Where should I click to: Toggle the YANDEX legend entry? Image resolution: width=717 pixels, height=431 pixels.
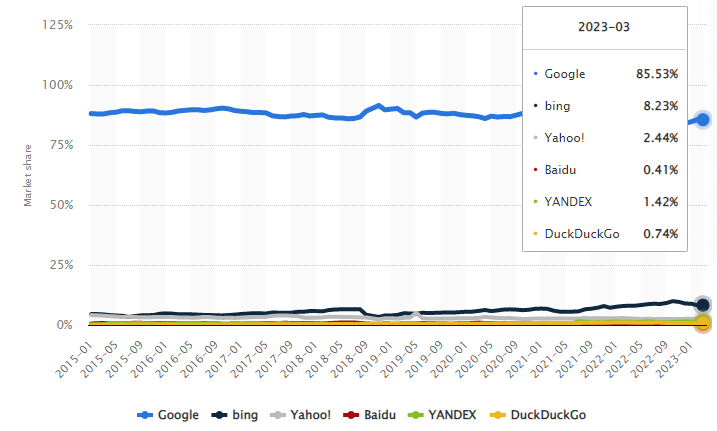point(442,415)
